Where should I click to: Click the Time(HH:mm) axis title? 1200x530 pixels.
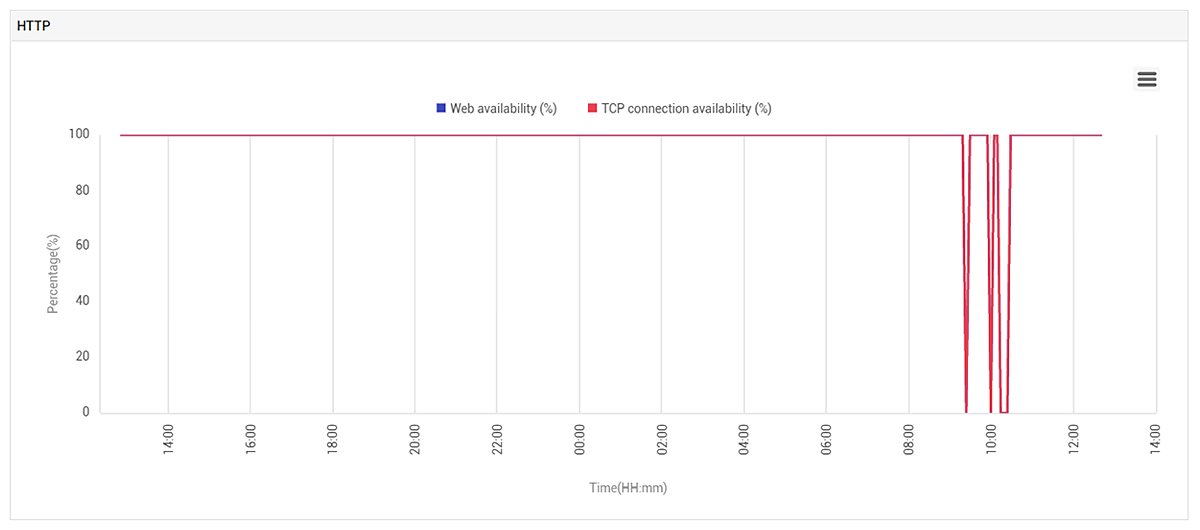(628, 488)
